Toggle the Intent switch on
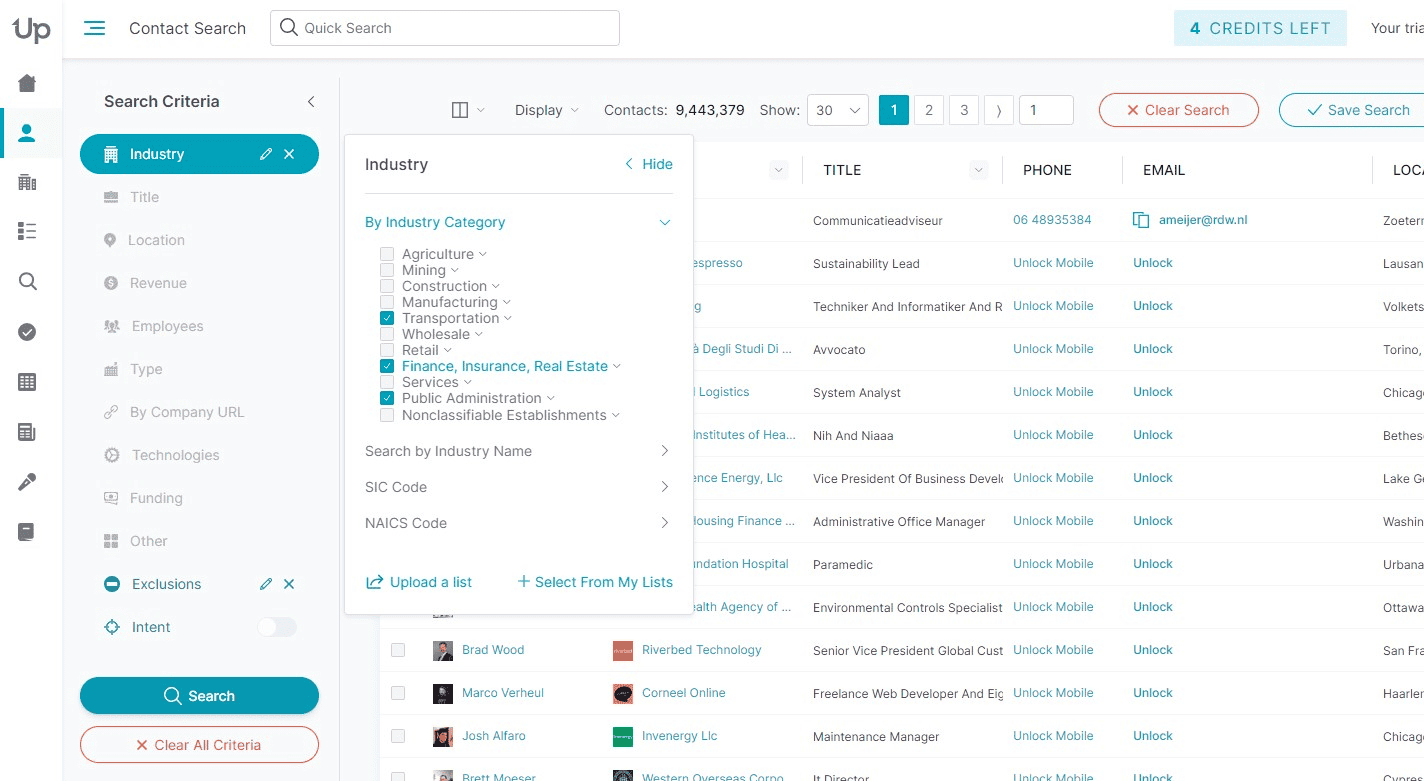This screenshot has width=1424, height=781. 277,627
